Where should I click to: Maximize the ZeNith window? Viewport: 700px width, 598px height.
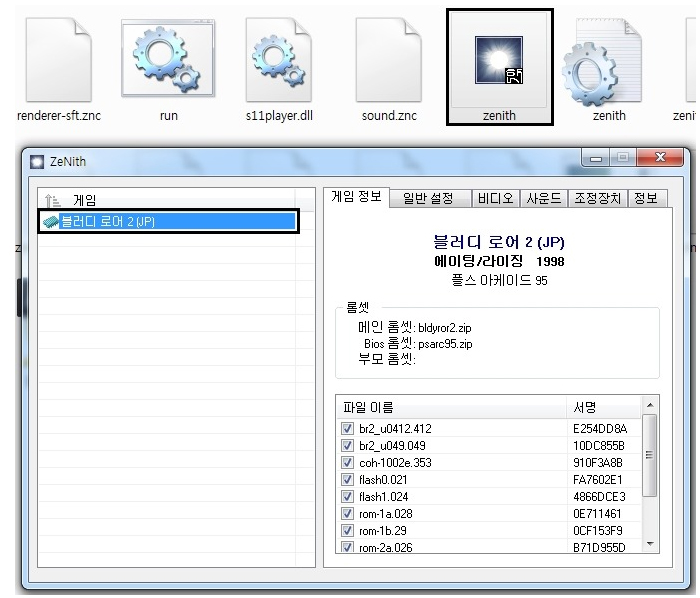pyautogui.click(x=623, y=158)
